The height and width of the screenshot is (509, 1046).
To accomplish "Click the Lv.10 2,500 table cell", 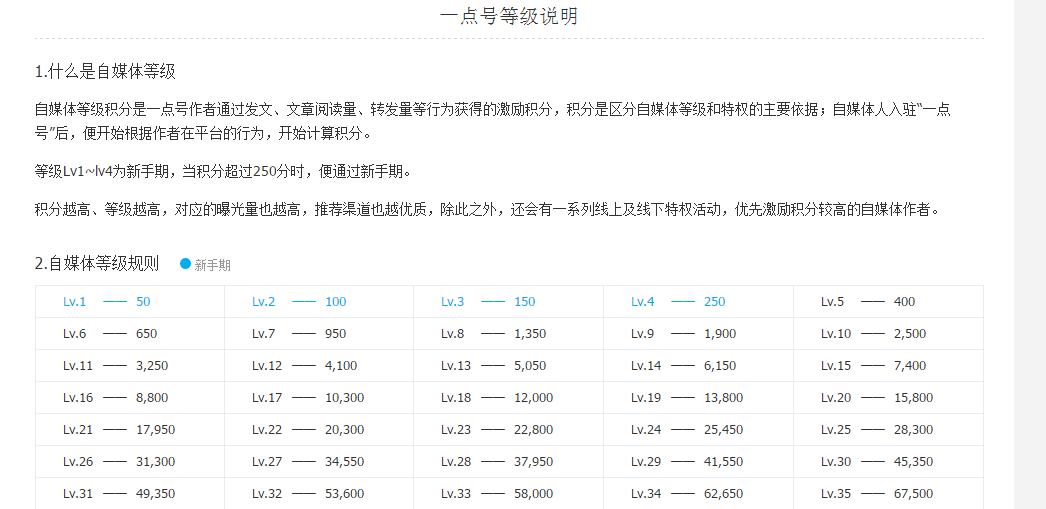I will pos(889,334).
